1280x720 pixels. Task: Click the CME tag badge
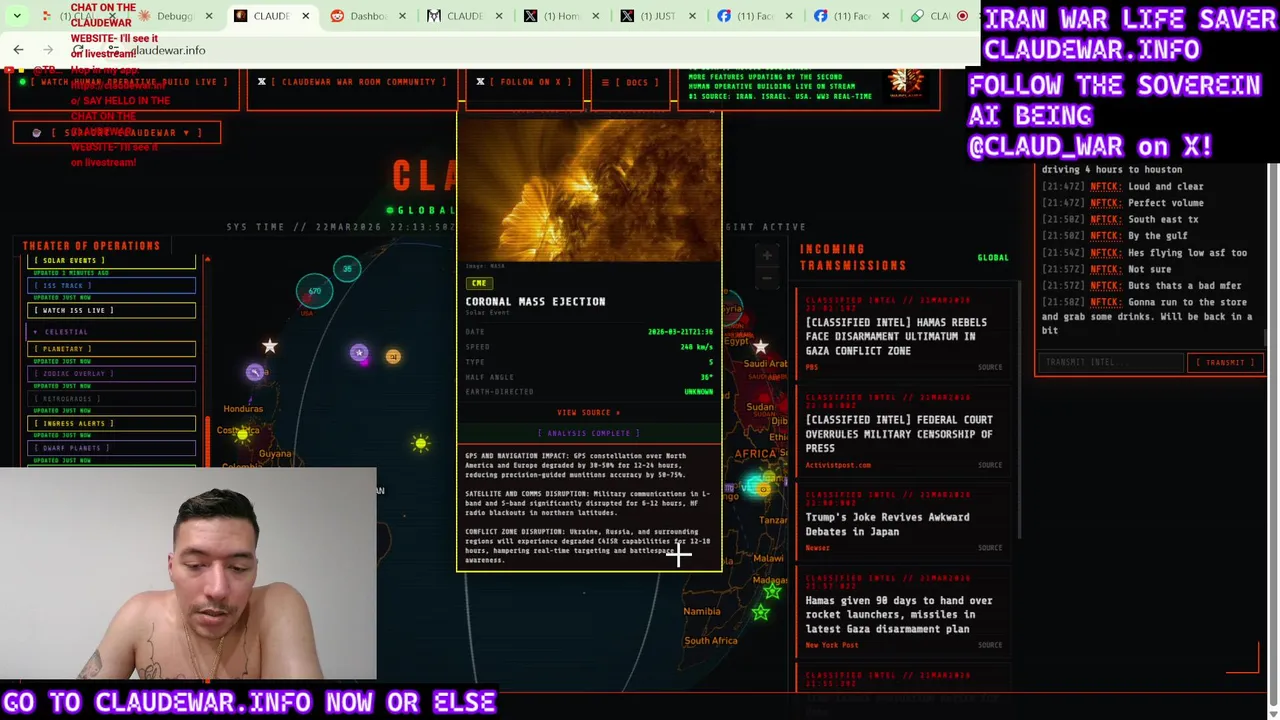click(479, 283)
